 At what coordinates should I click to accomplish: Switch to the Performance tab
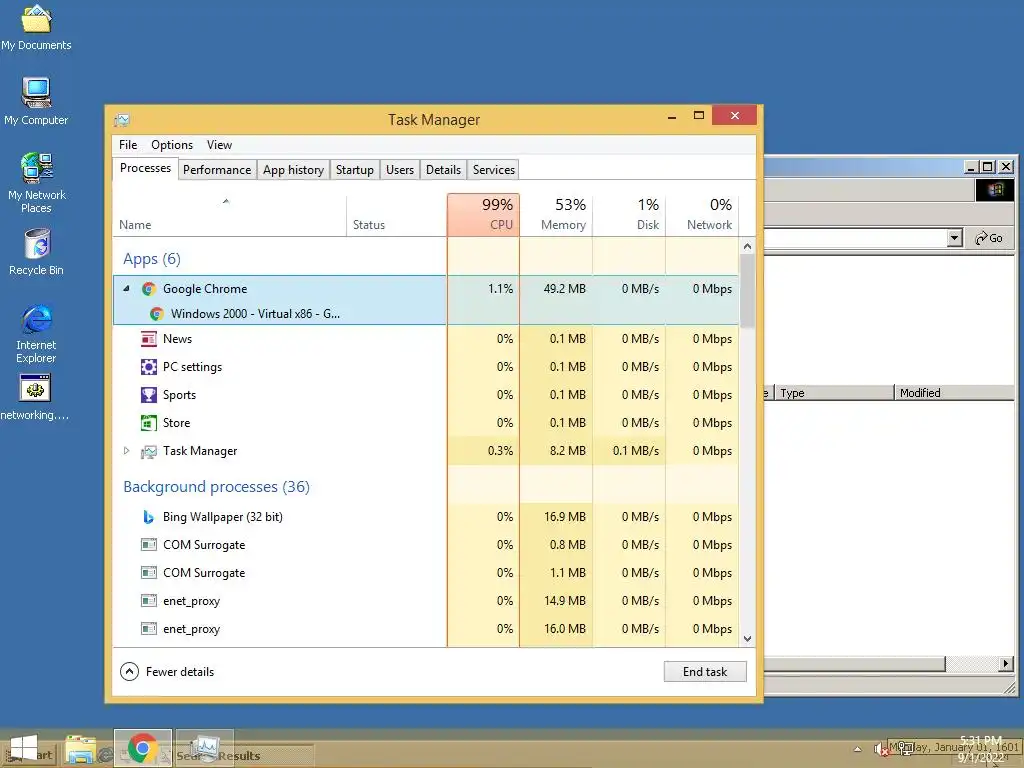pos(217,170)
